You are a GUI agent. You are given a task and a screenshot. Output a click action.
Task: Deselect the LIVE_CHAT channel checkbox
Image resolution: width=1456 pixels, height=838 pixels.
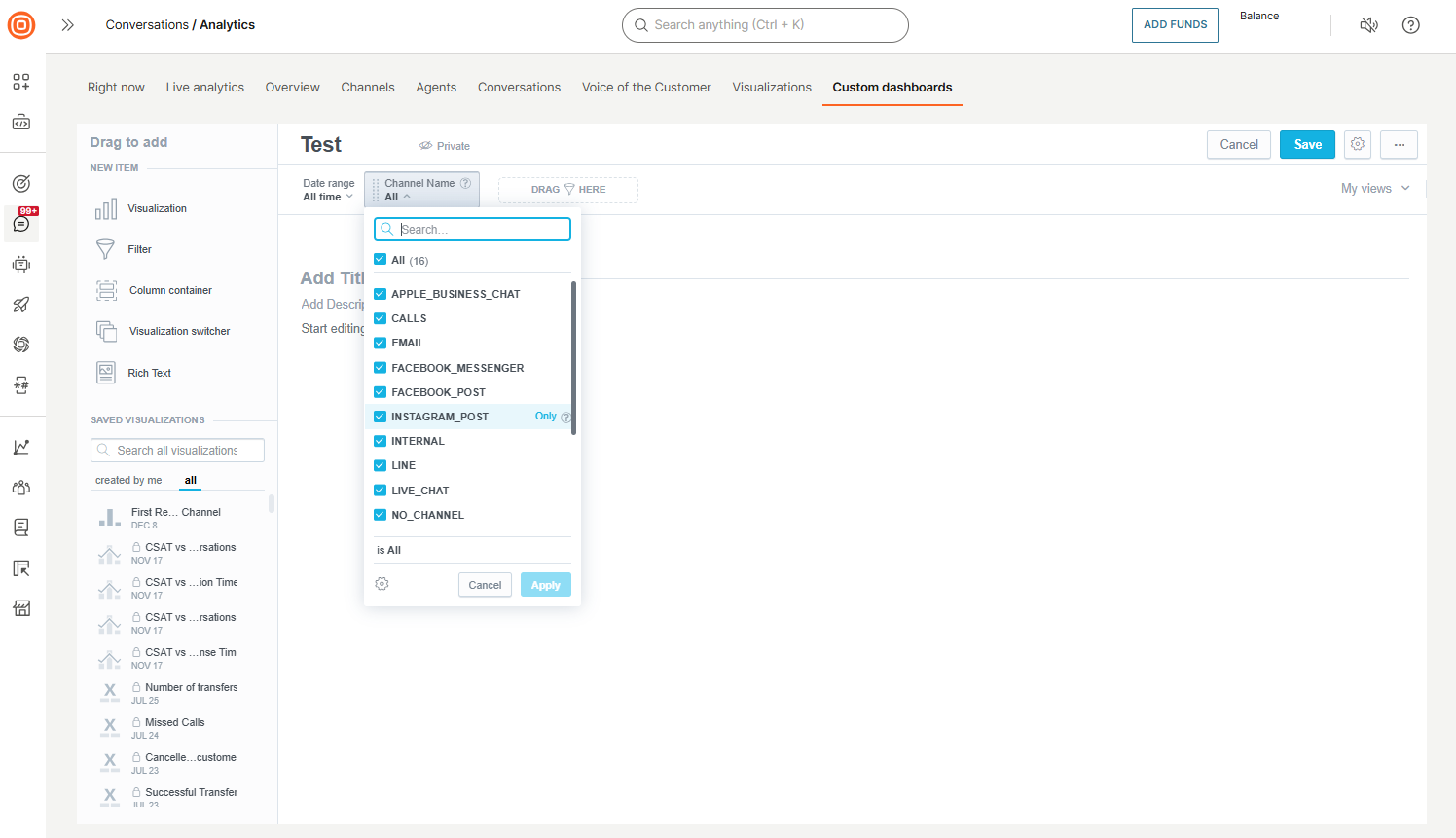click(380, 490)
